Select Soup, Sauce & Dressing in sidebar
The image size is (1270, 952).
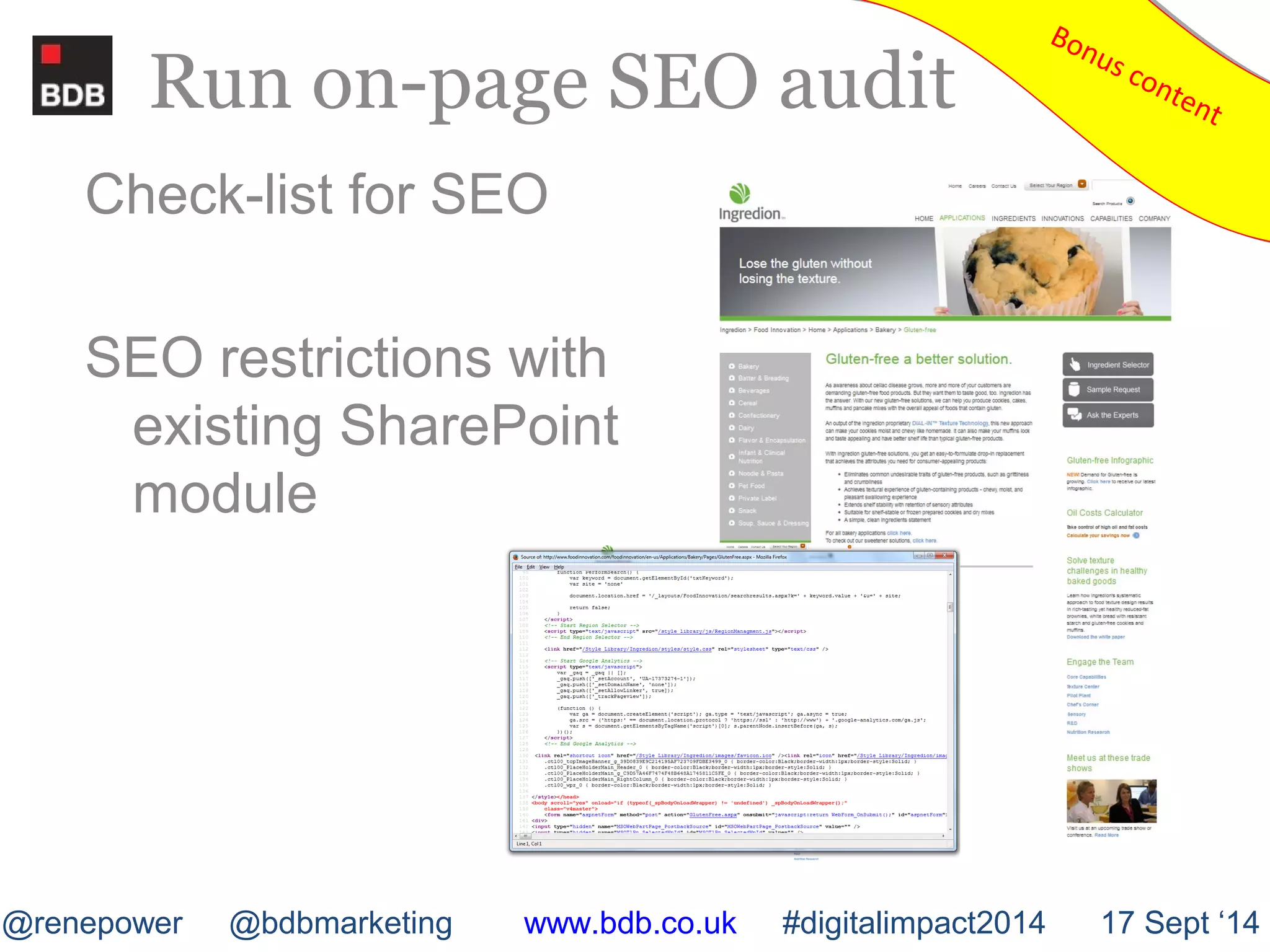tap(773, 523)
